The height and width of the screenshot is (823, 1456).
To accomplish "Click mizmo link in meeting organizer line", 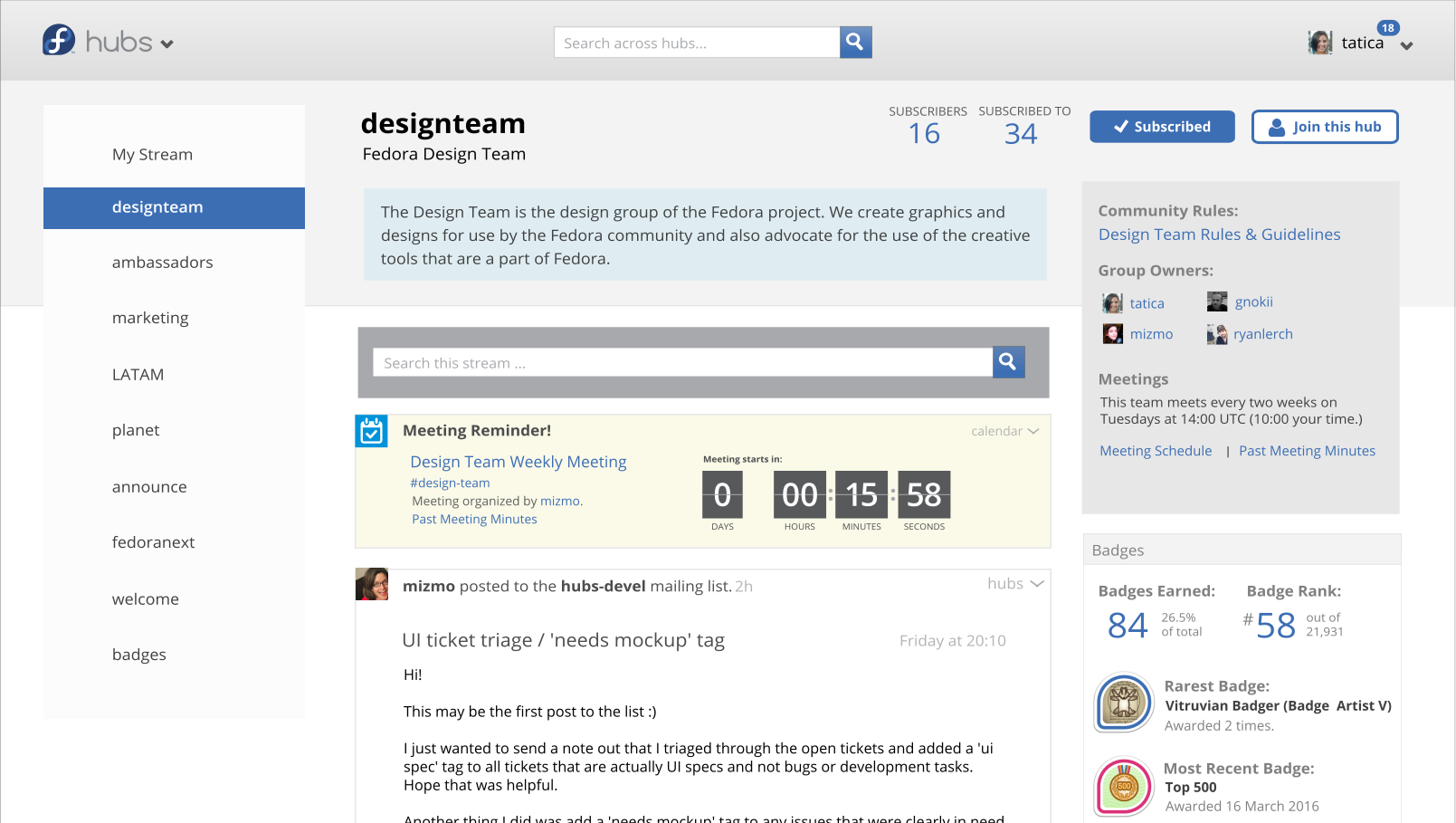I will point(560,501).
